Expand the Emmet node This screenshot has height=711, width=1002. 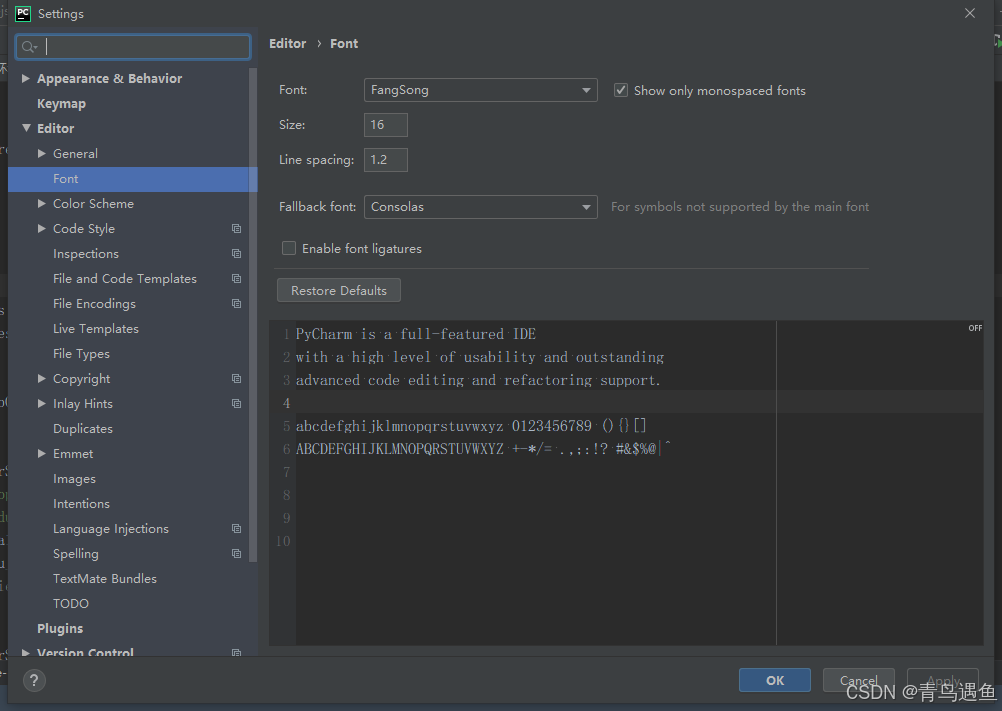coord(42,453)
